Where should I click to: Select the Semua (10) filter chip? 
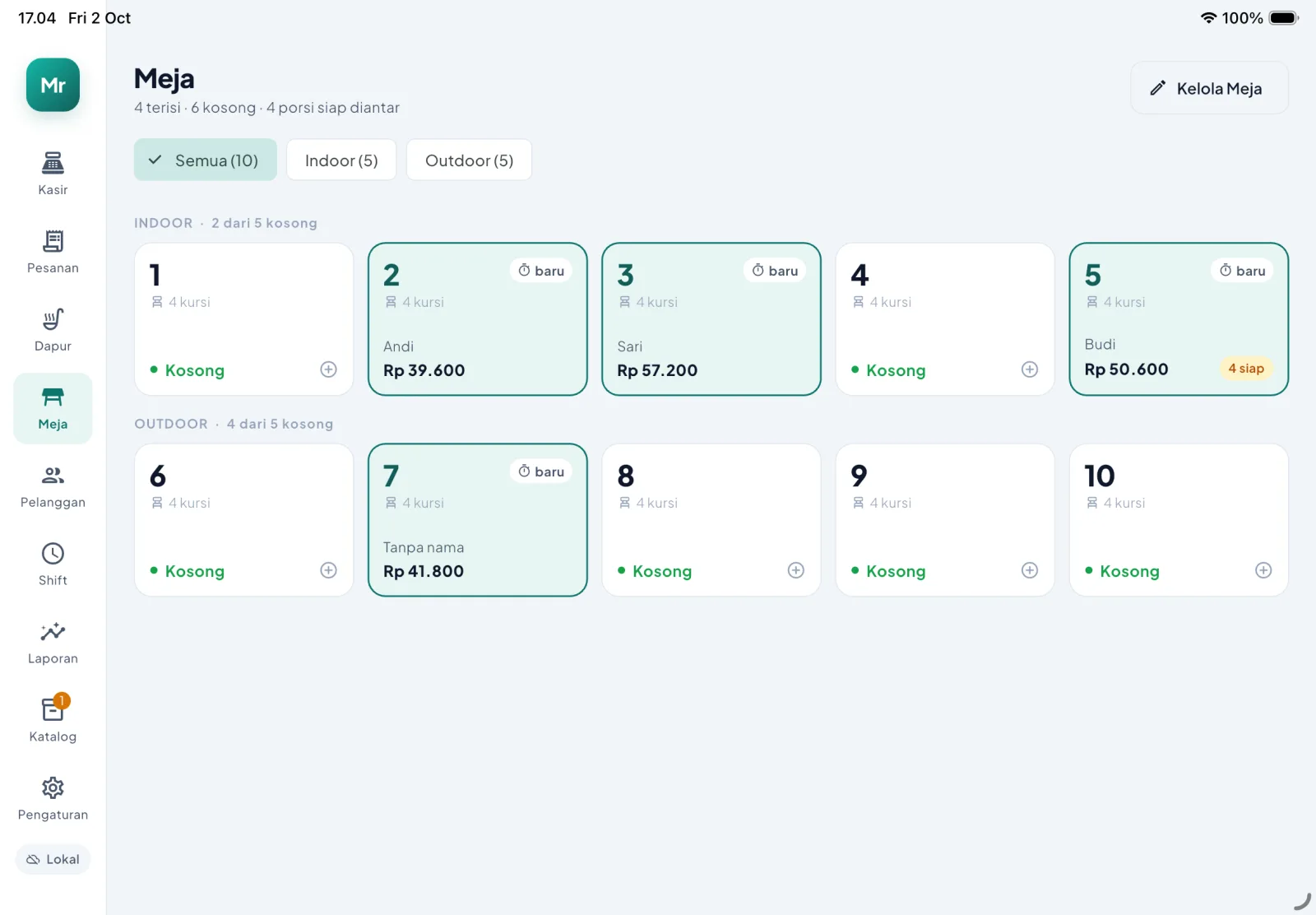206,160
